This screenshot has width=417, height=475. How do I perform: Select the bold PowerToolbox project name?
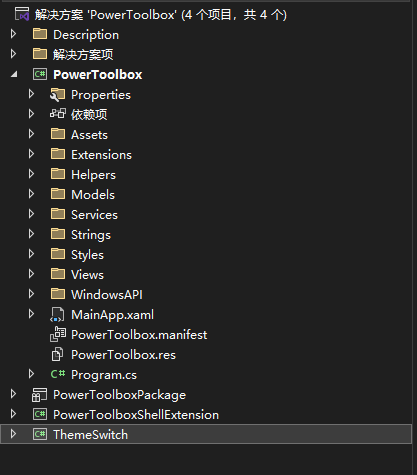click(98, 75)
